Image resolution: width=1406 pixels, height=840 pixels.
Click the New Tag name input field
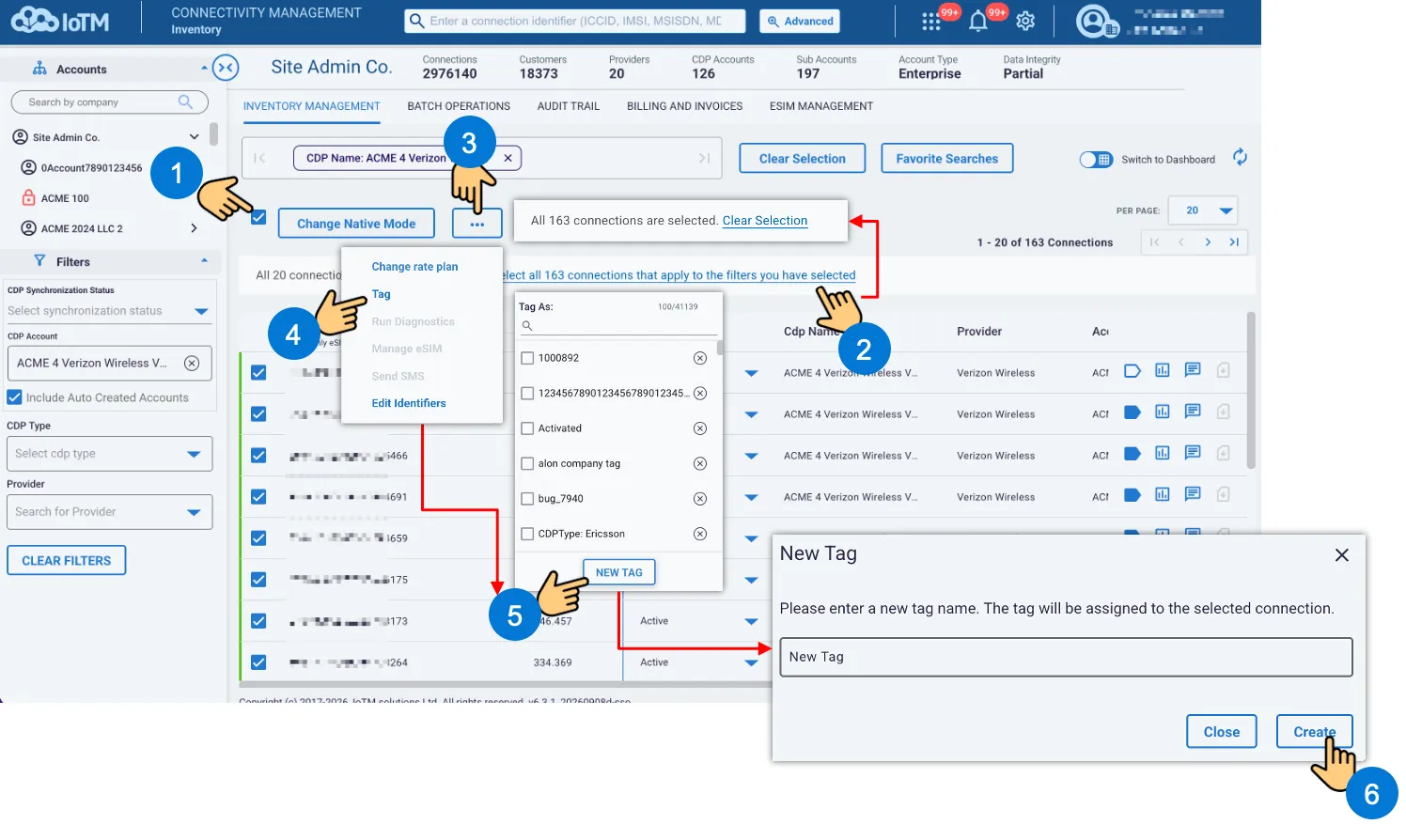pyautogui.click(x=1066, y=657)
